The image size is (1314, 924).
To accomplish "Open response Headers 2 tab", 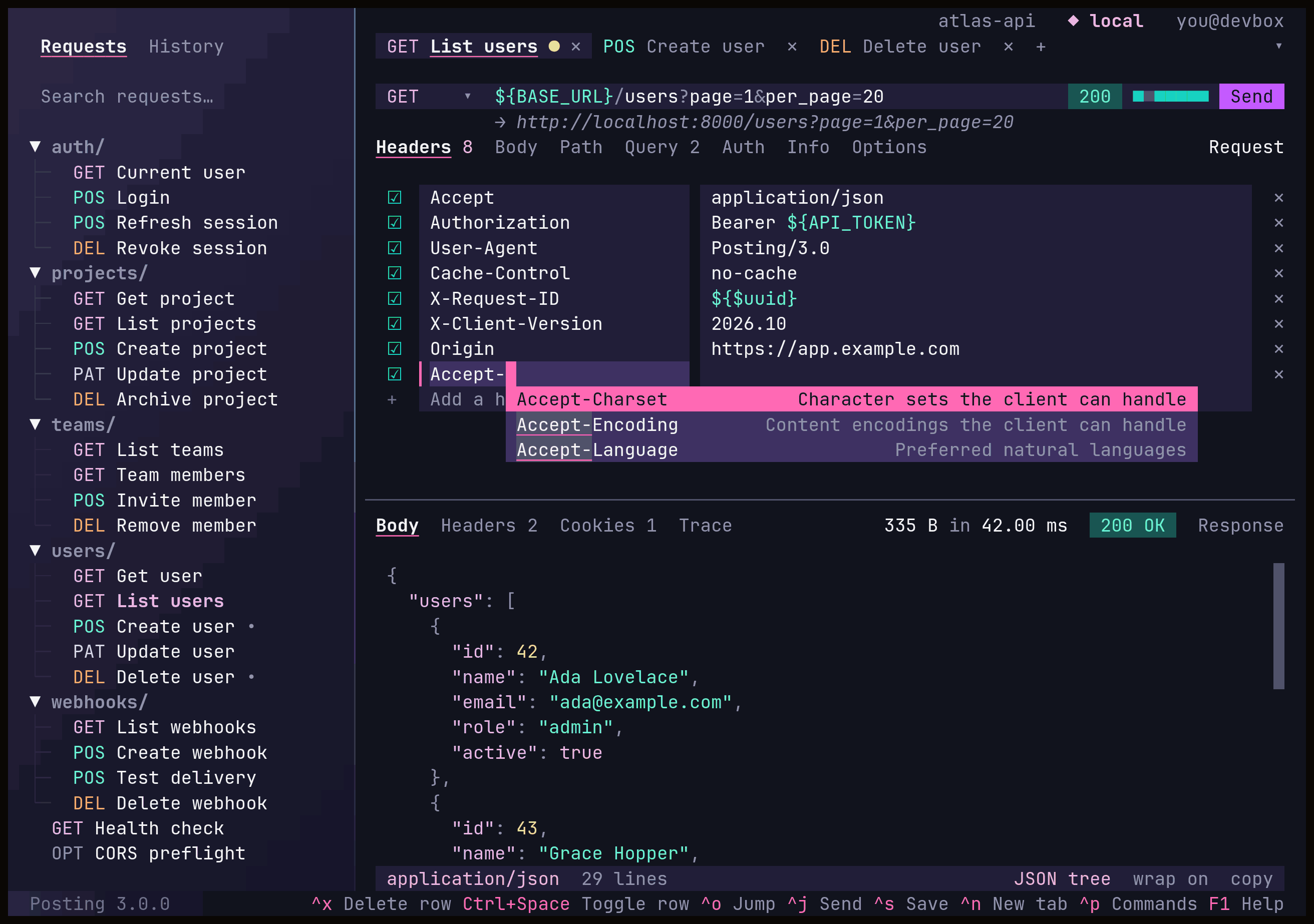I will [489, 526].
